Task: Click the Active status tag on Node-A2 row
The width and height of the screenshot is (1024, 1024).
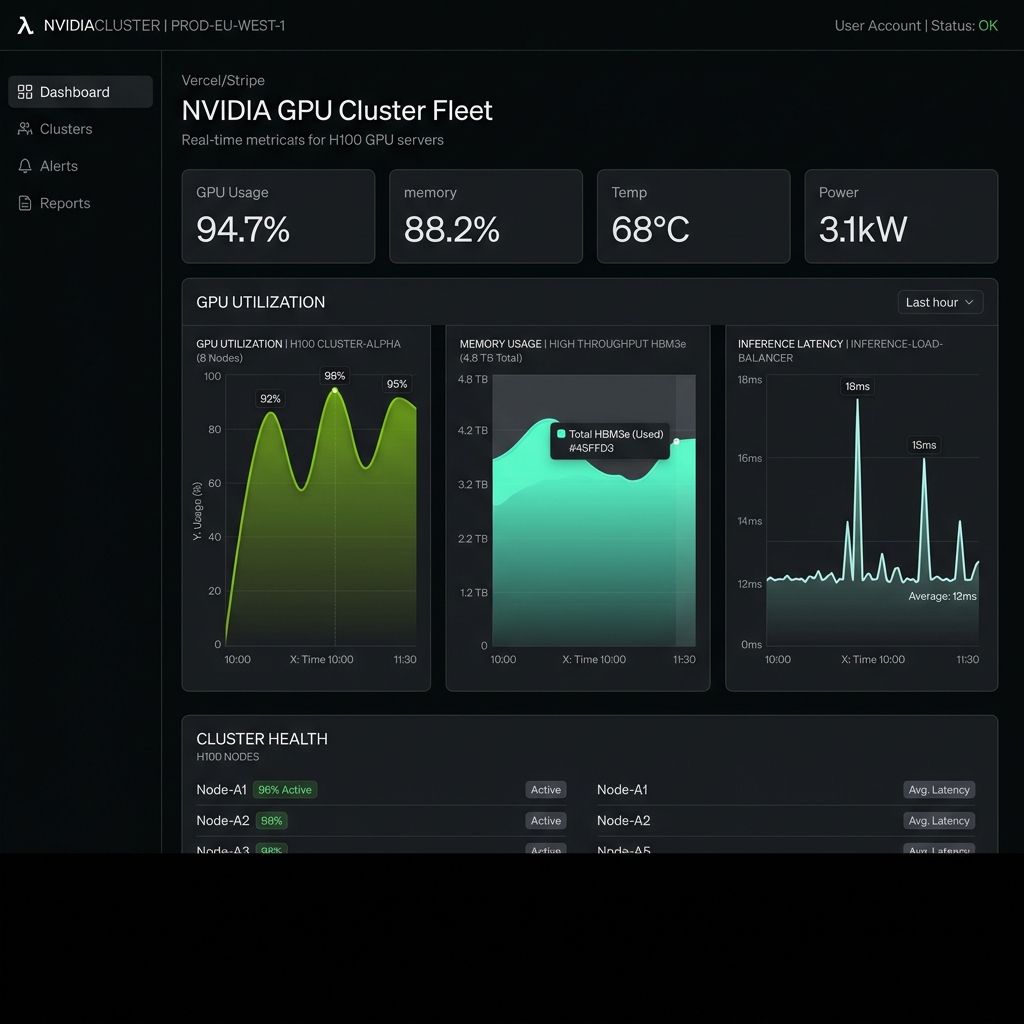Action: coord(546,821)
